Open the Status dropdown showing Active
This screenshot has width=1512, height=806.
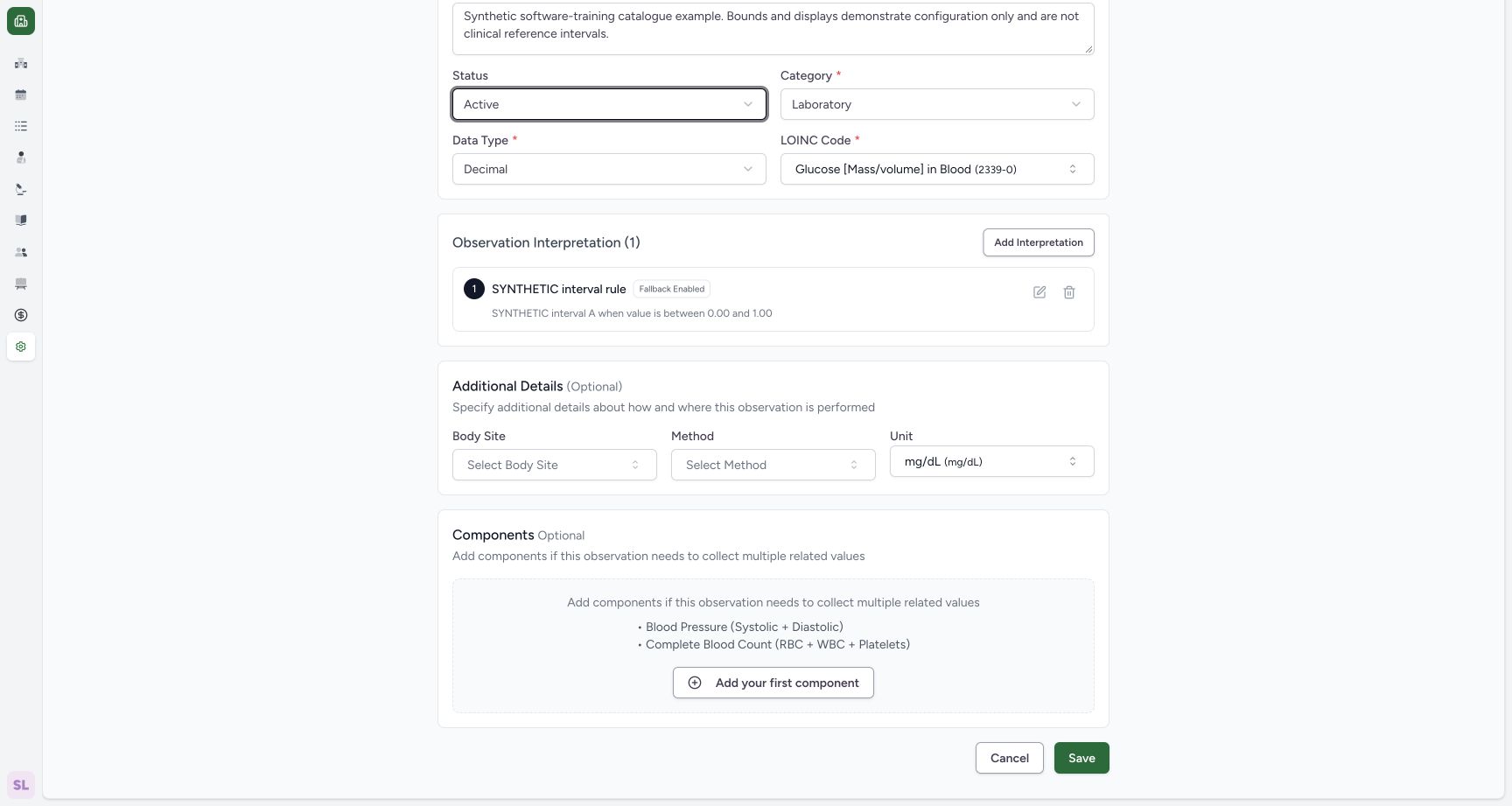point(609,104)
